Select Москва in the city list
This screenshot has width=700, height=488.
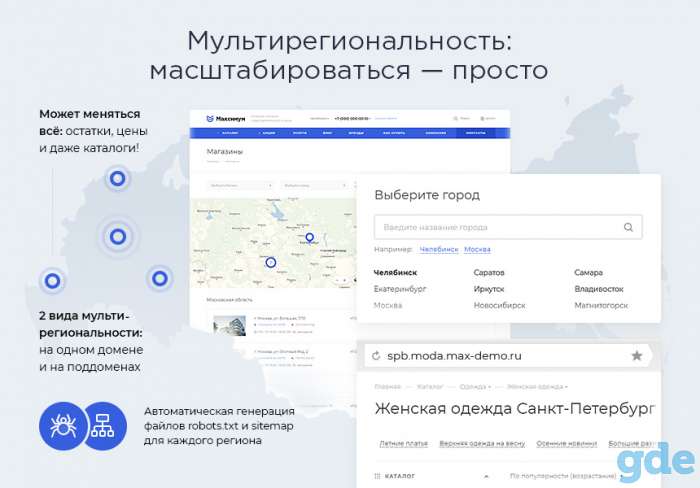pyautogui.click(x=388, y=305)
